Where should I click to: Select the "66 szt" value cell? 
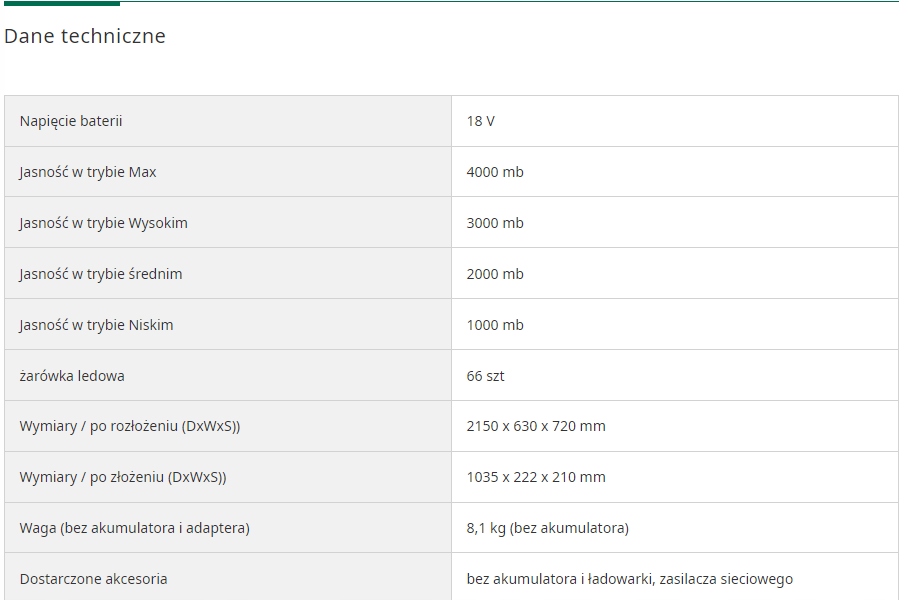485,376
